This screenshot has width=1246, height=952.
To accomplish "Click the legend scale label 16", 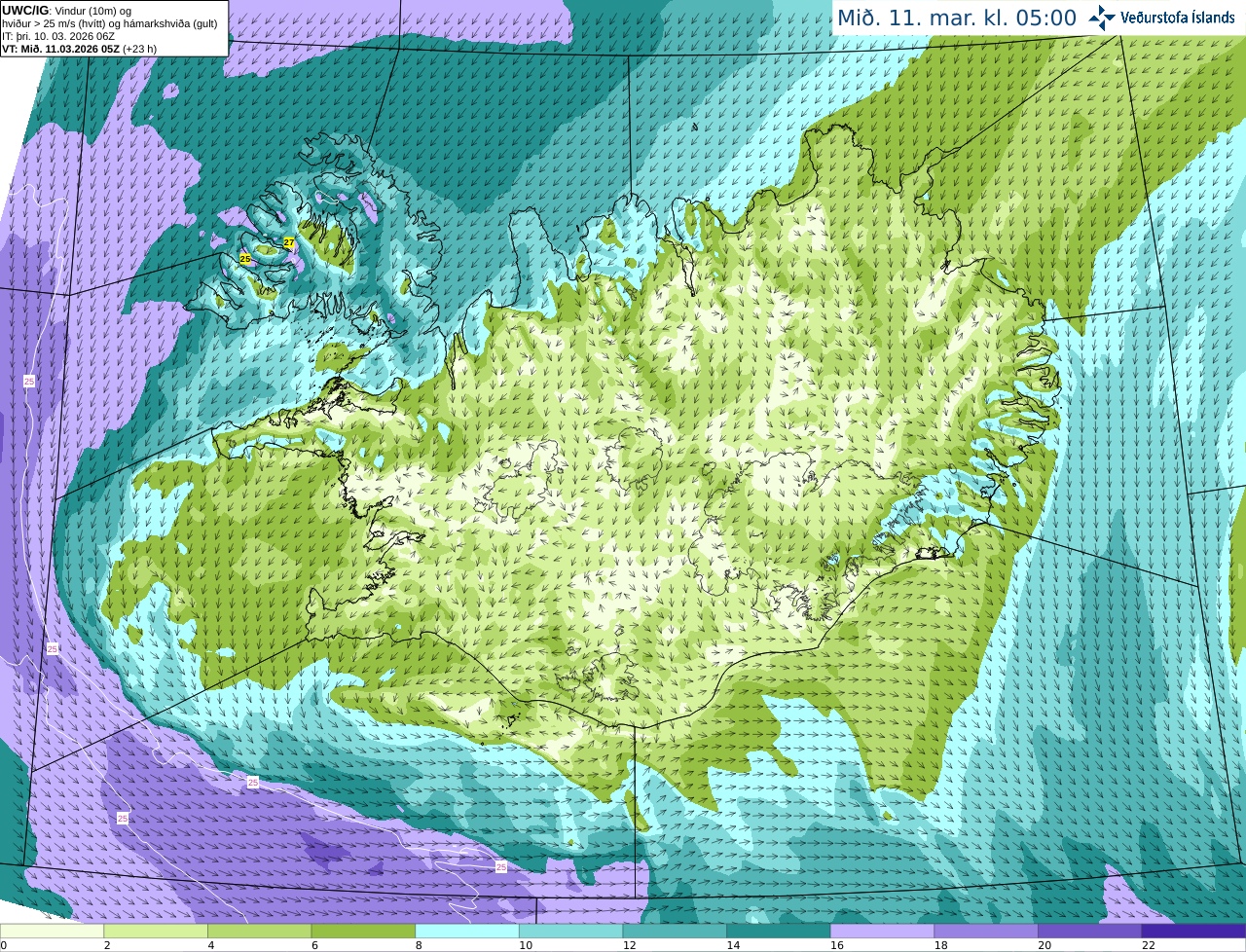I will coord(837,945).
